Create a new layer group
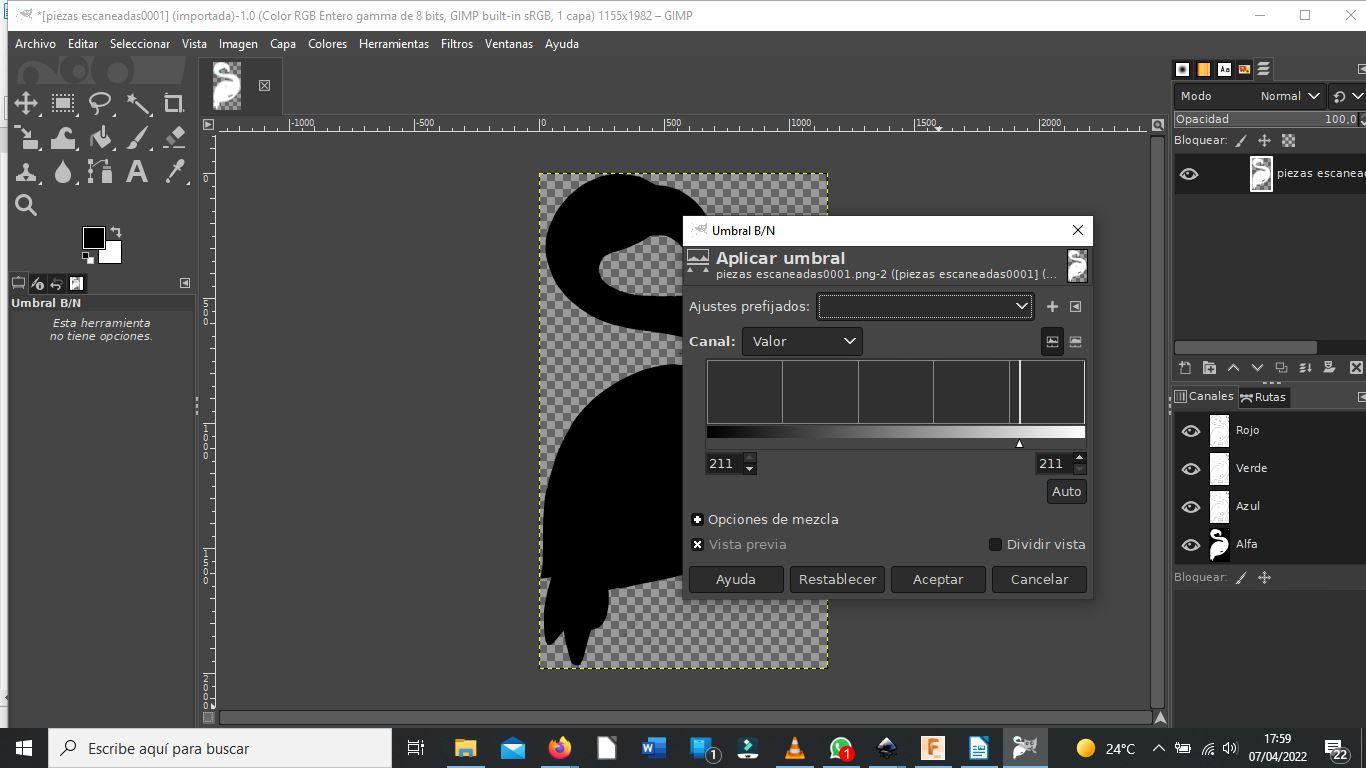This screenshot has height=768, width=1366. point(1209,368)
